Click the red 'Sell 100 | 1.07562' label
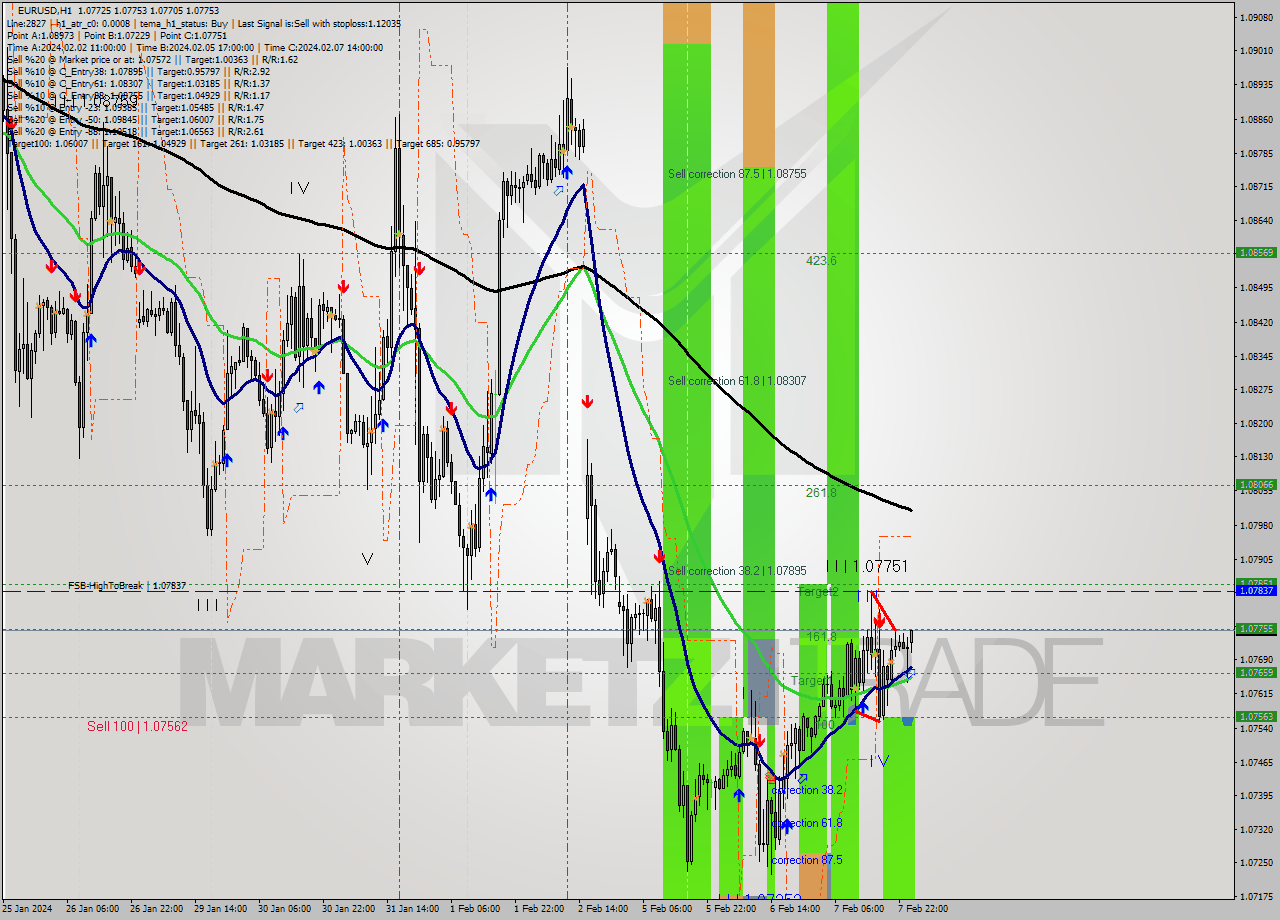This screenshot has height=920, width=1280. point(137,726)
